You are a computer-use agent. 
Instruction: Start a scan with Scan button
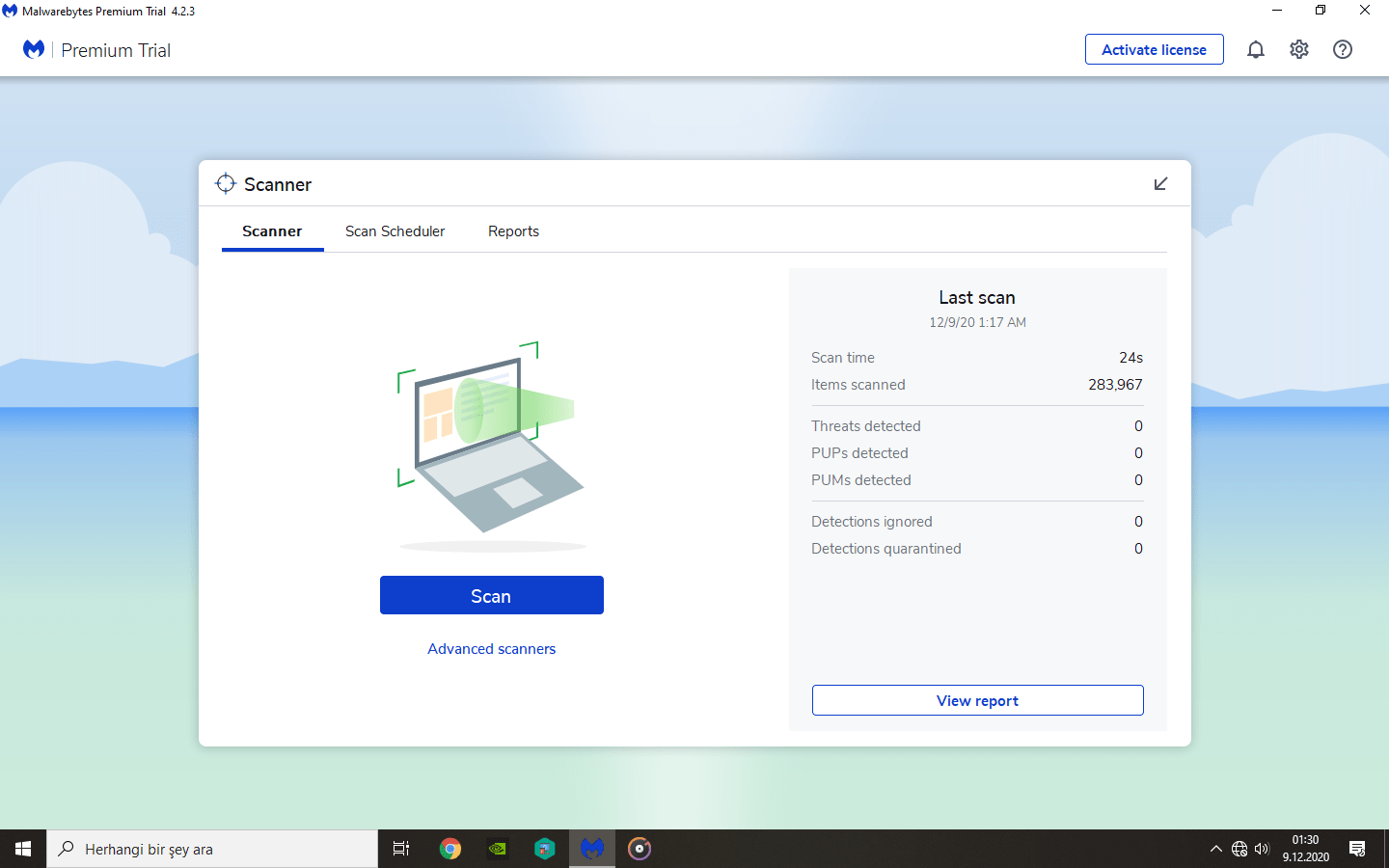[x=492, y=595]
